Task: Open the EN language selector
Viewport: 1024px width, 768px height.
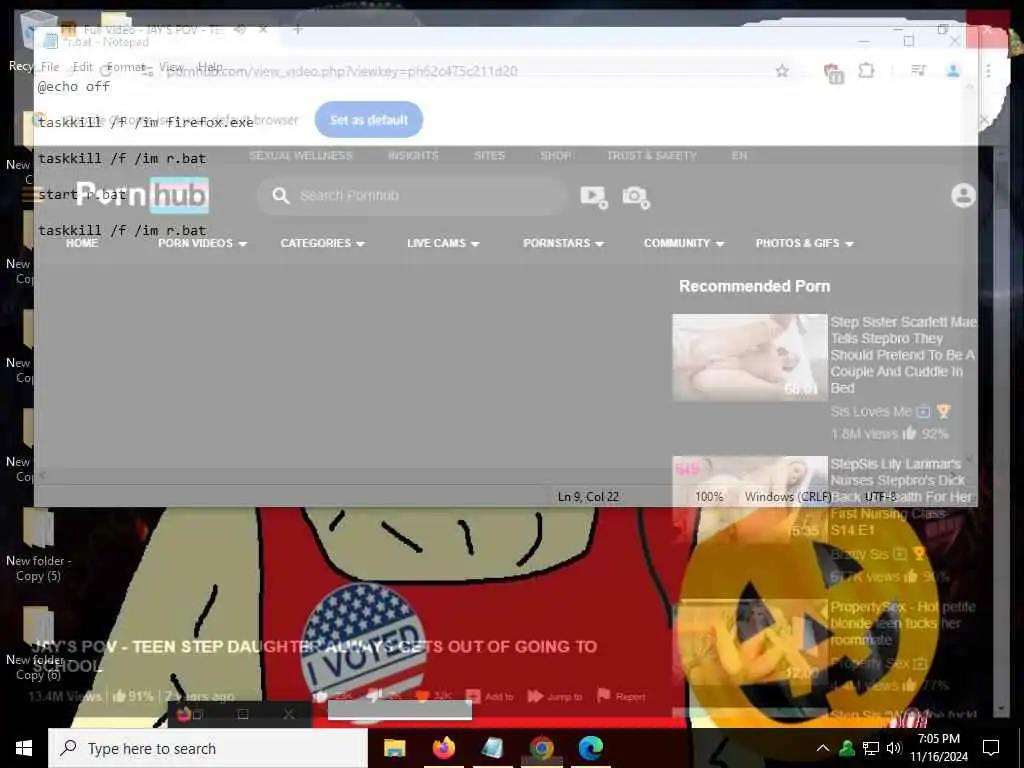Action: pos(739,155)
